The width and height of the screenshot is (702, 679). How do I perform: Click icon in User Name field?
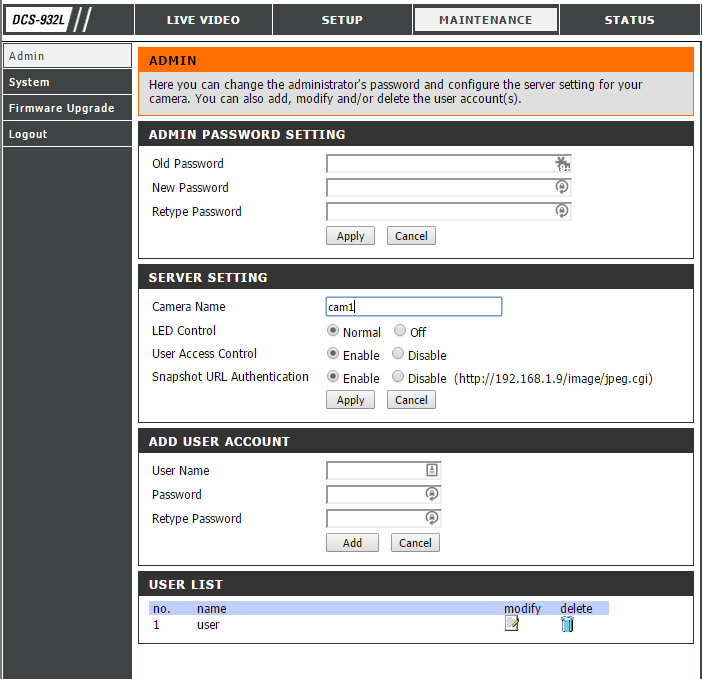[432, 470]
